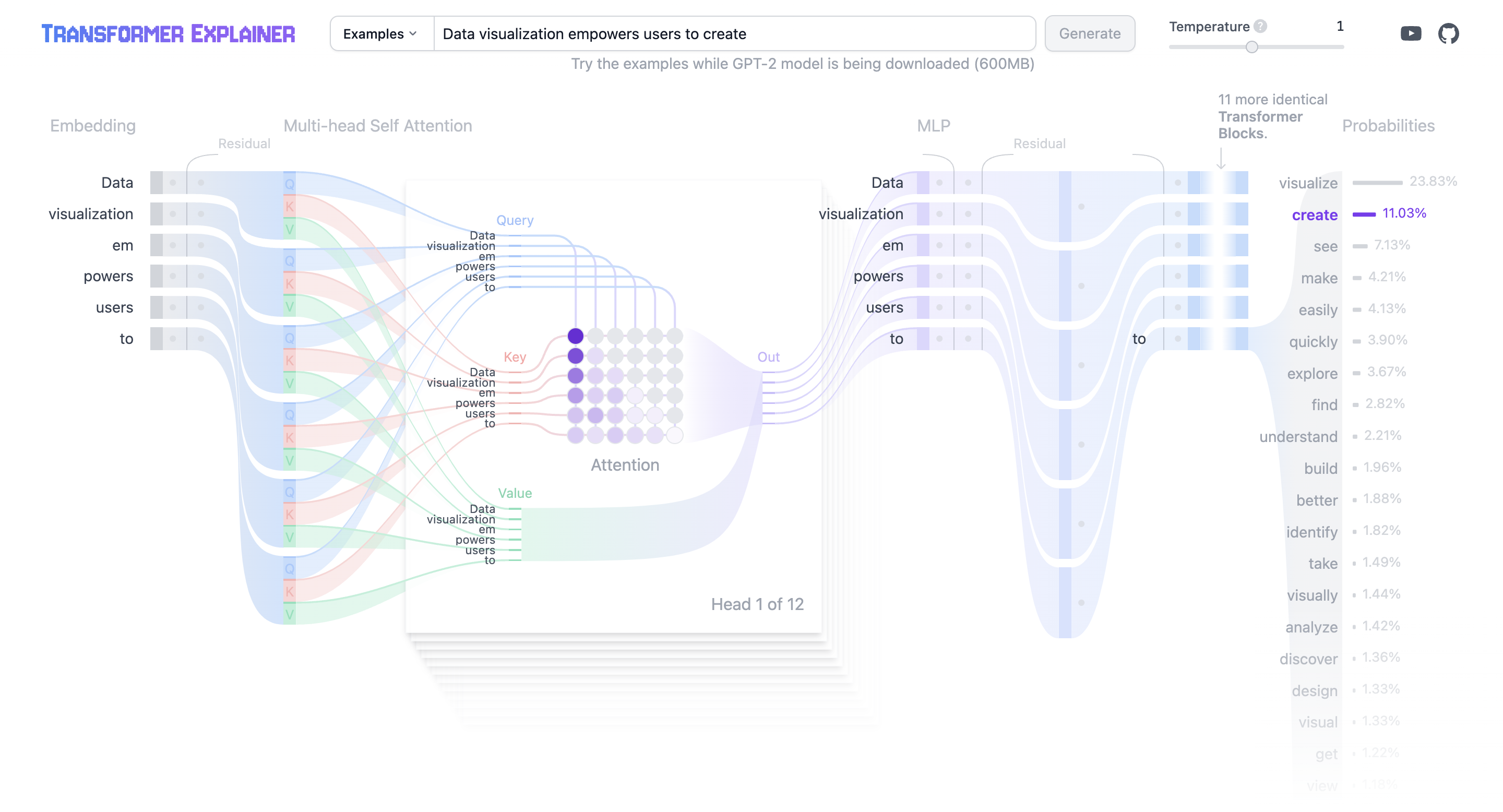Expand the Embedding section label
Viewport: 1503px width, 812px height.
coord(93,125)
